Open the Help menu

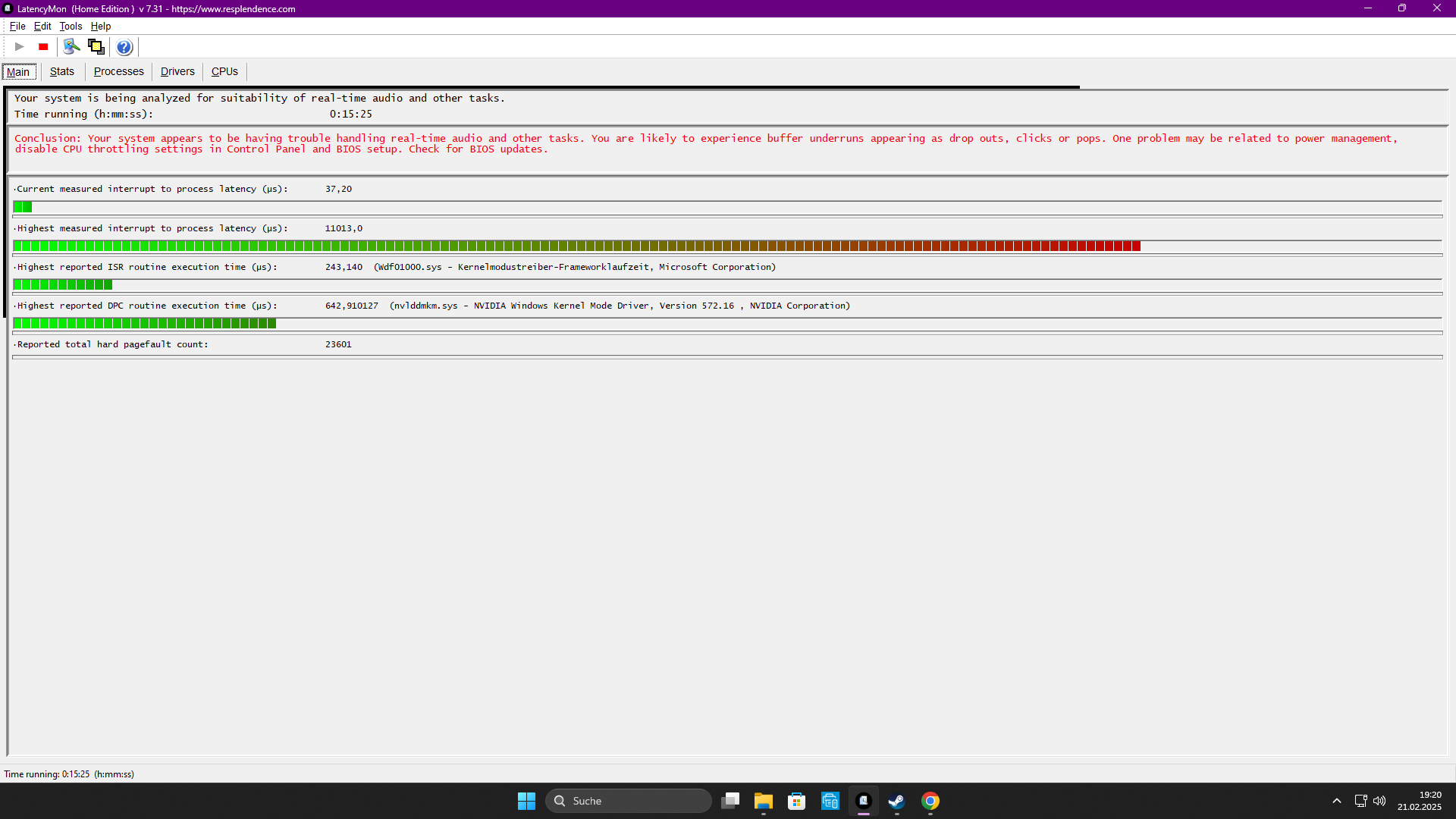tap(101, 26)
